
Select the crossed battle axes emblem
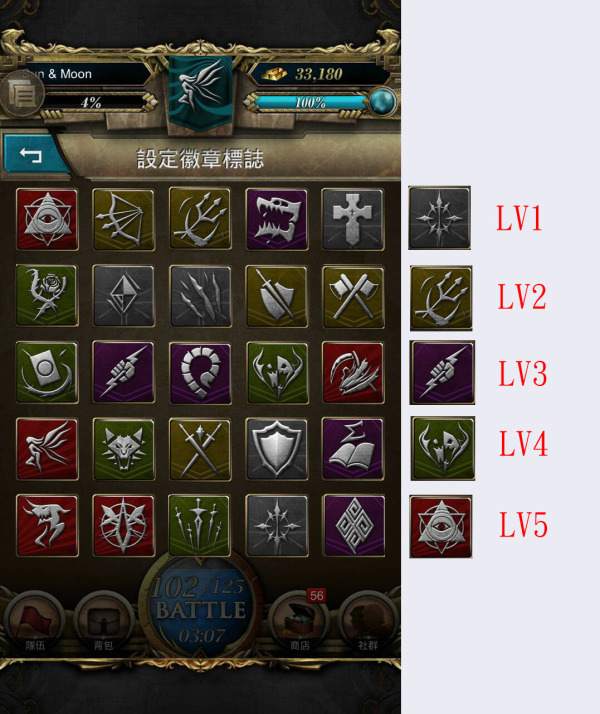[x=353, y=297]
